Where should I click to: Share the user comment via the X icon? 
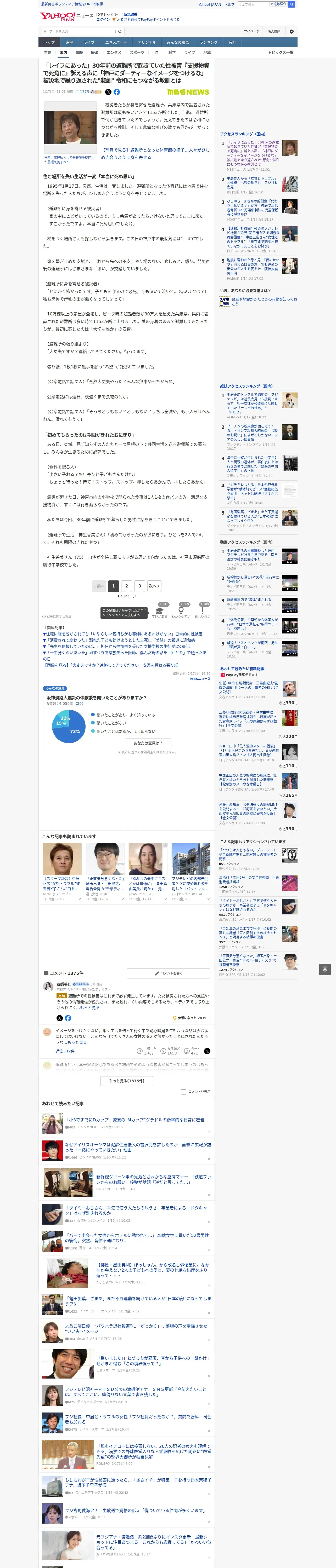207,1051
